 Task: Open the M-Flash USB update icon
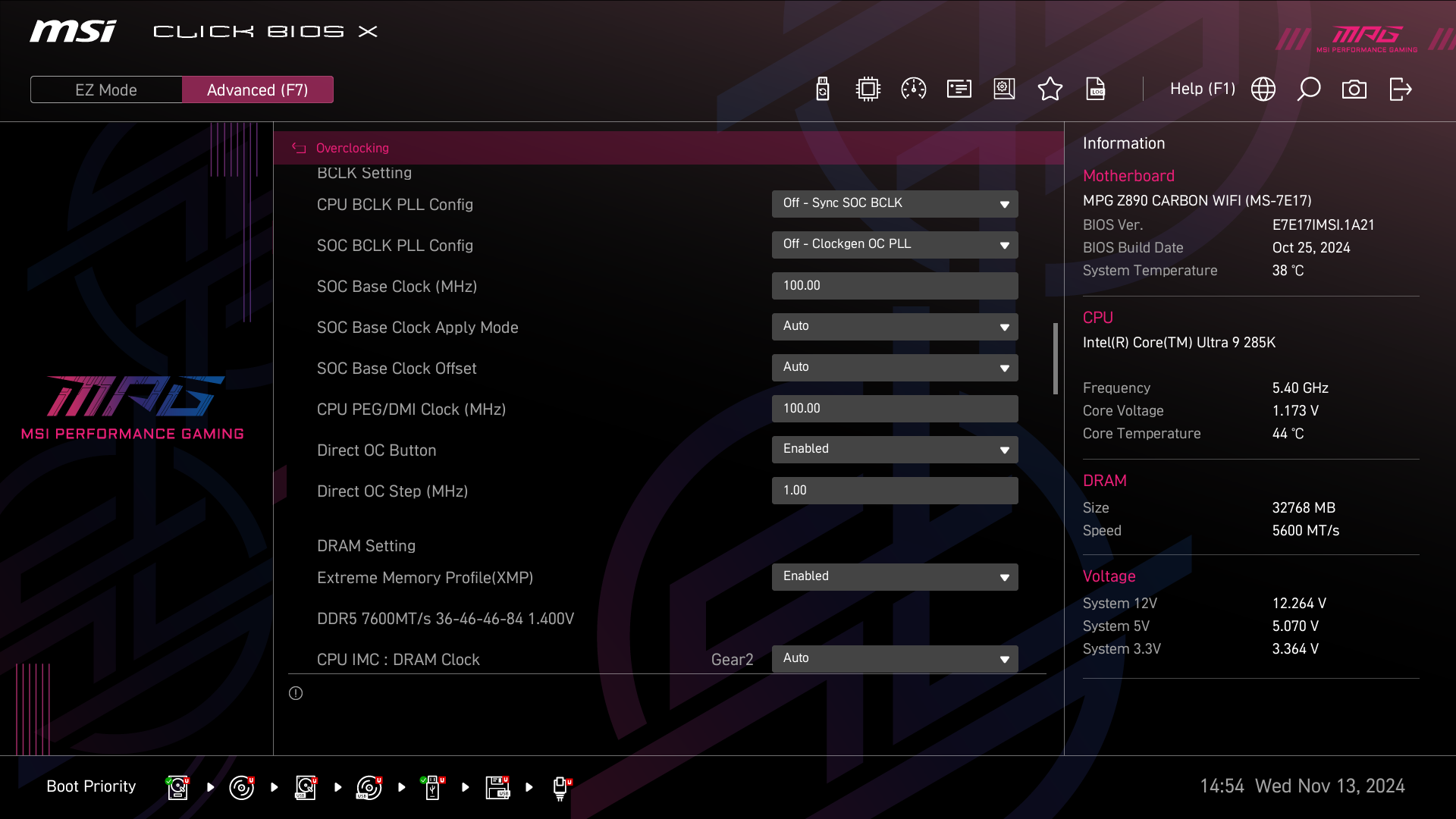coord(823,89)
